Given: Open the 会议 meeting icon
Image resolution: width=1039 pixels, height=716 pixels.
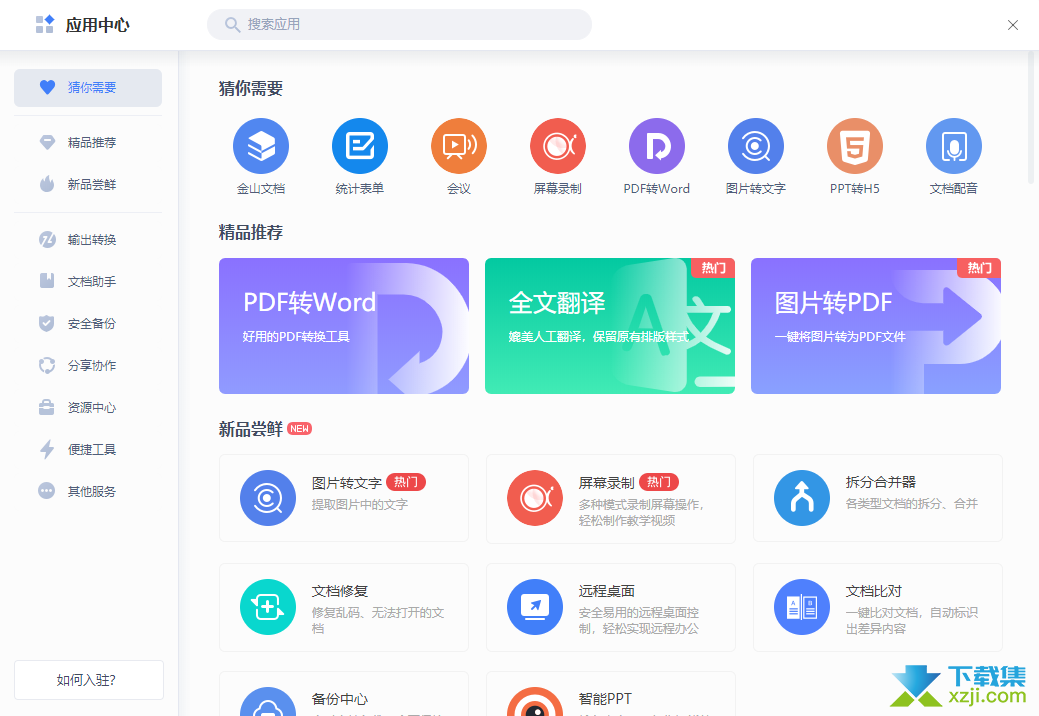Looking at the screenshot, I should (x=459, y=146).
